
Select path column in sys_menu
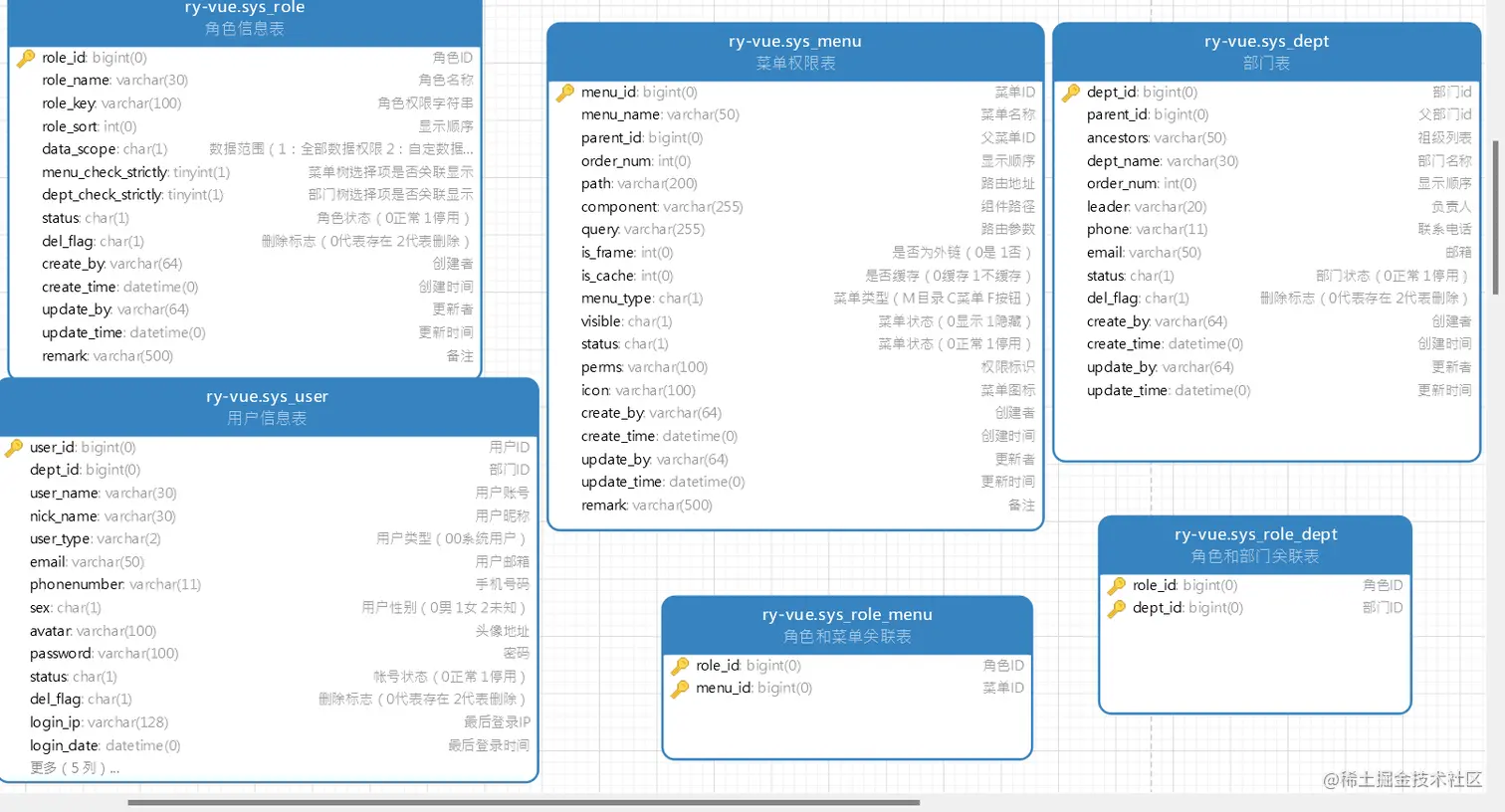(795, 184)
